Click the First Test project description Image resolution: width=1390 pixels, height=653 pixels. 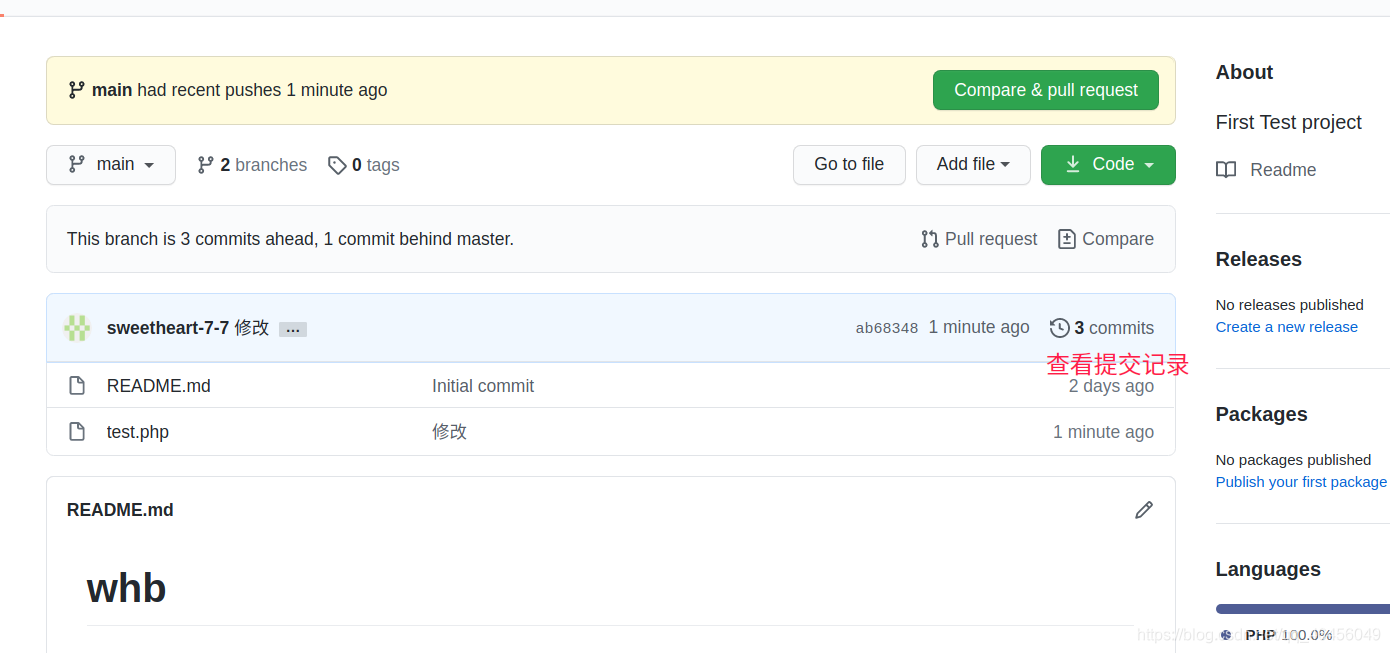(1289, 122)
